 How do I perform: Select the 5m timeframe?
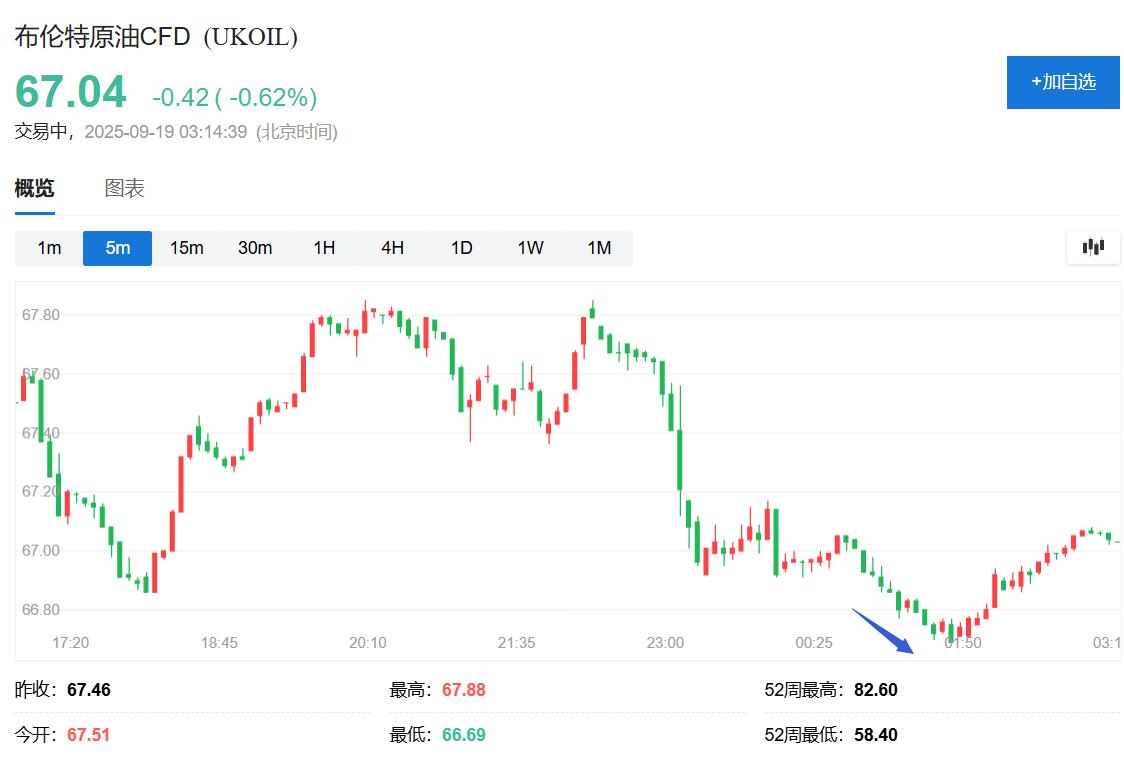click(118, 248)
